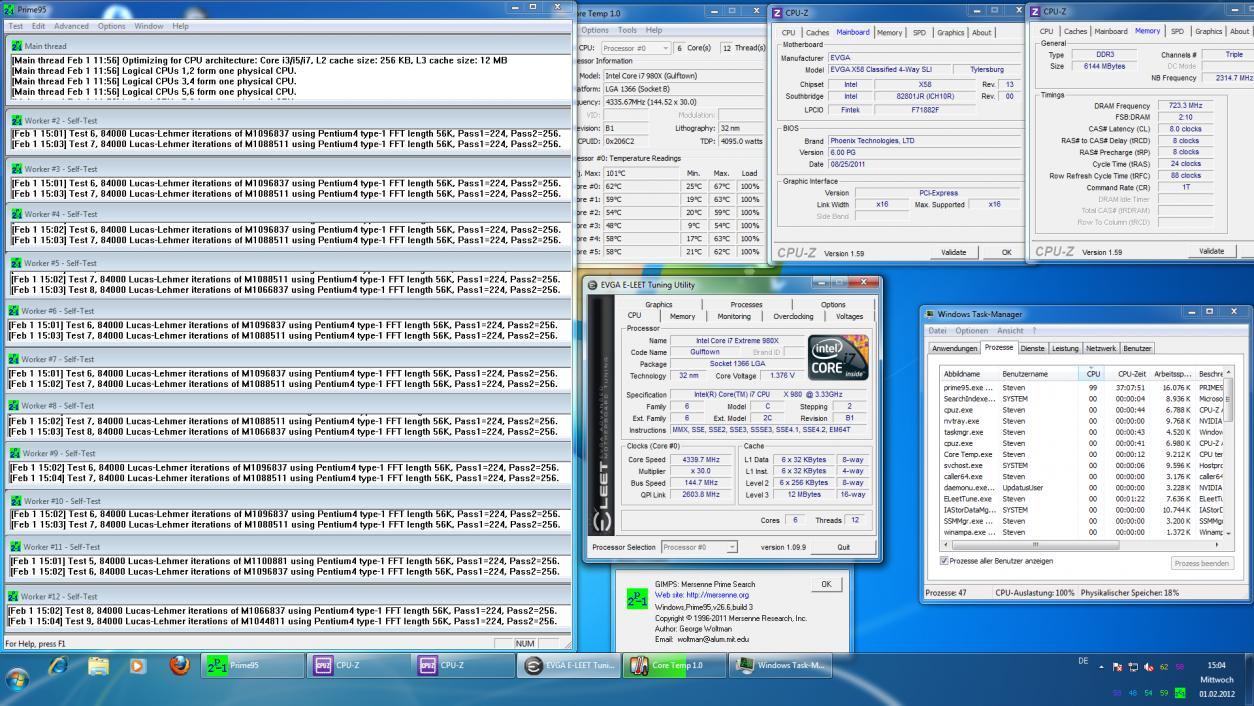Launch Firefox from the taskbar
The width and height of the screenshot is (1254, 706).
180,665
